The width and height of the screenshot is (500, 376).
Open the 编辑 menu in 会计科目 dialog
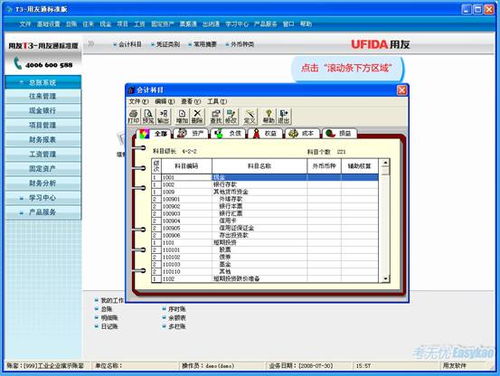165,101
